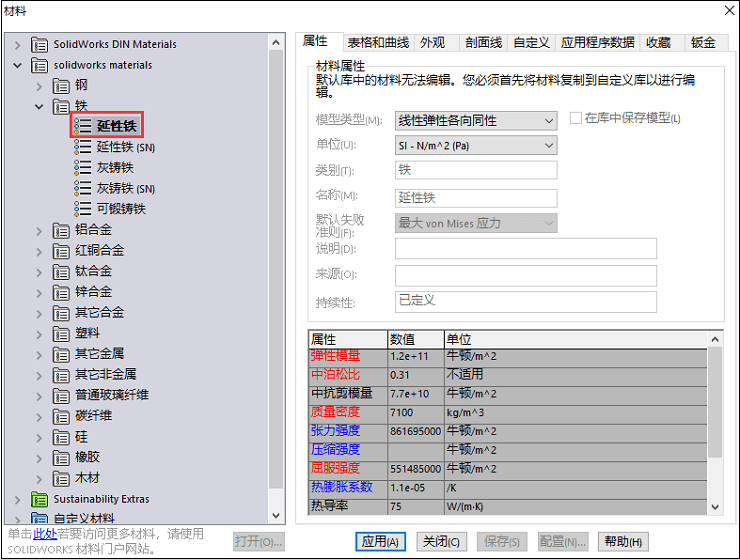This screenshot has height=559, width=740.
Task: Click the 其它金属 category folder icon
Action: (x=61, y=355)
